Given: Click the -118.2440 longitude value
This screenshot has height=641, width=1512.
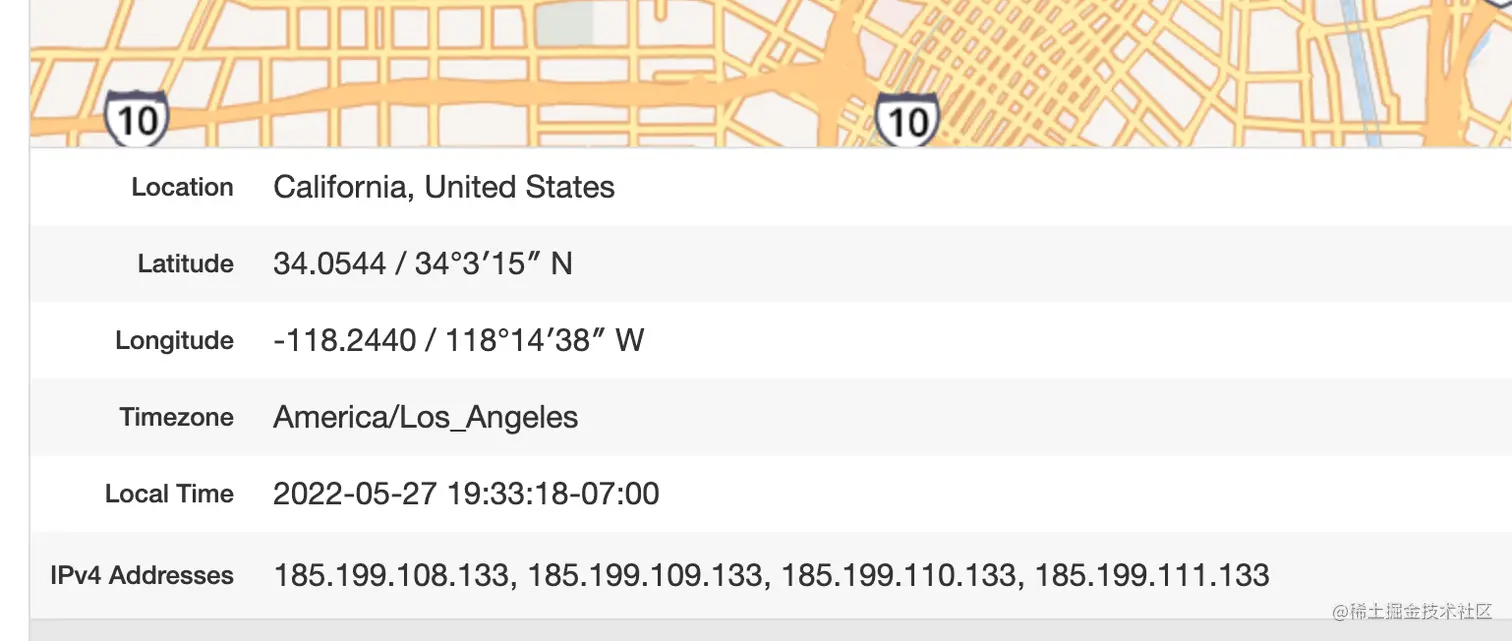Looking at the screenshot, I should pyautogui.click(x=344, y=341).
